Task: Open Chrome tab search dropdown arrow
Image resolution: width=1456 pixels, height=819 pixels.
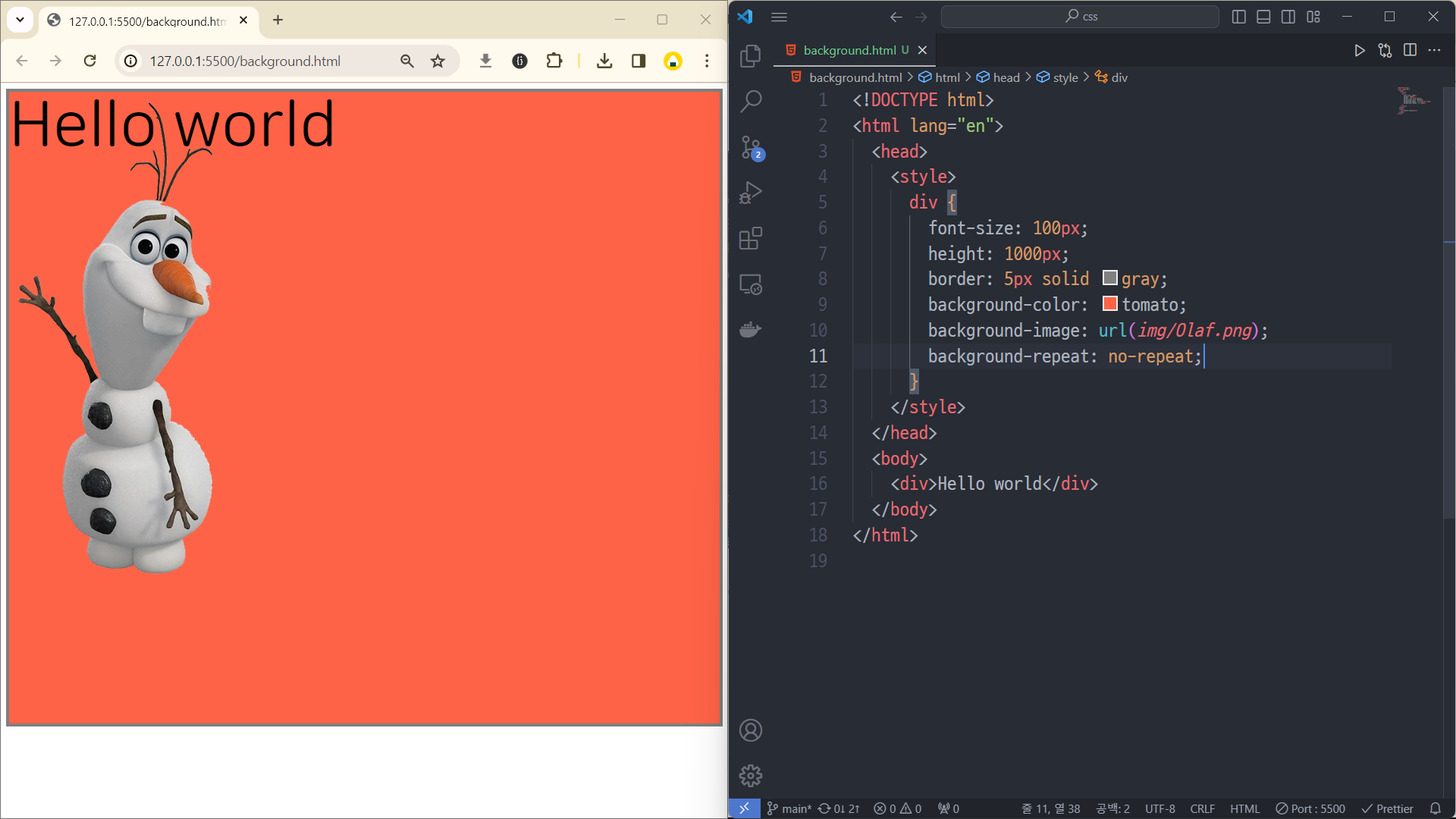Action: coord(20,20)
